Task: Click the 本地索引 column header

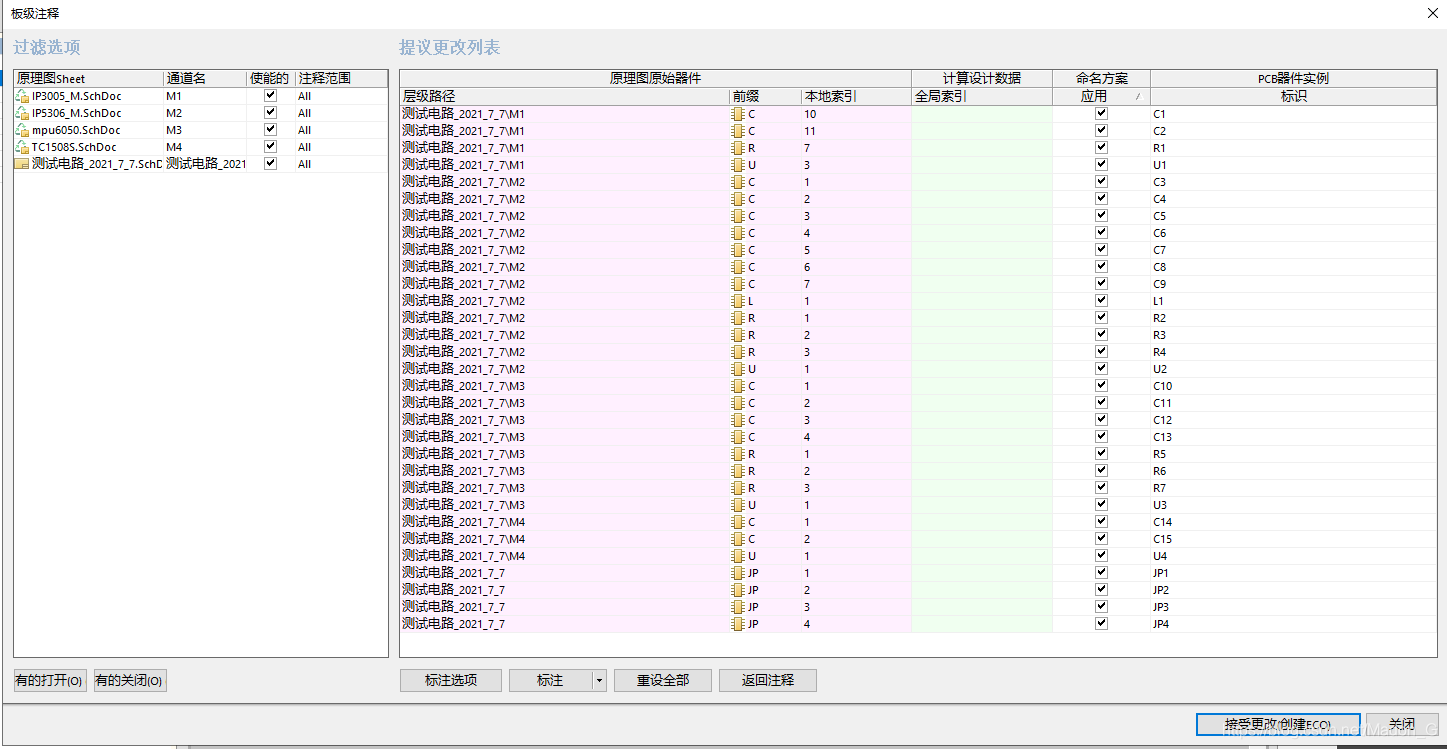Action: [856, 97]
